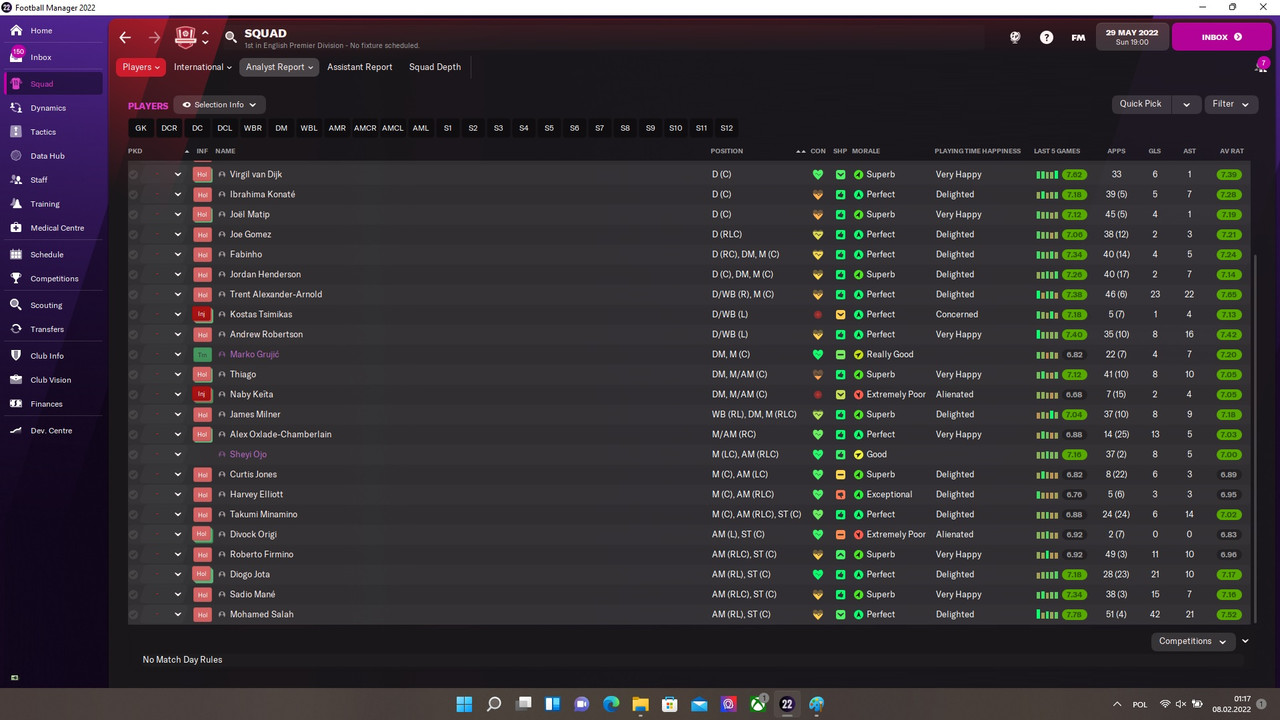Click the date panel showing 29 May 2022
Screen dimensions: 1280x720
tap(1131, 37)
